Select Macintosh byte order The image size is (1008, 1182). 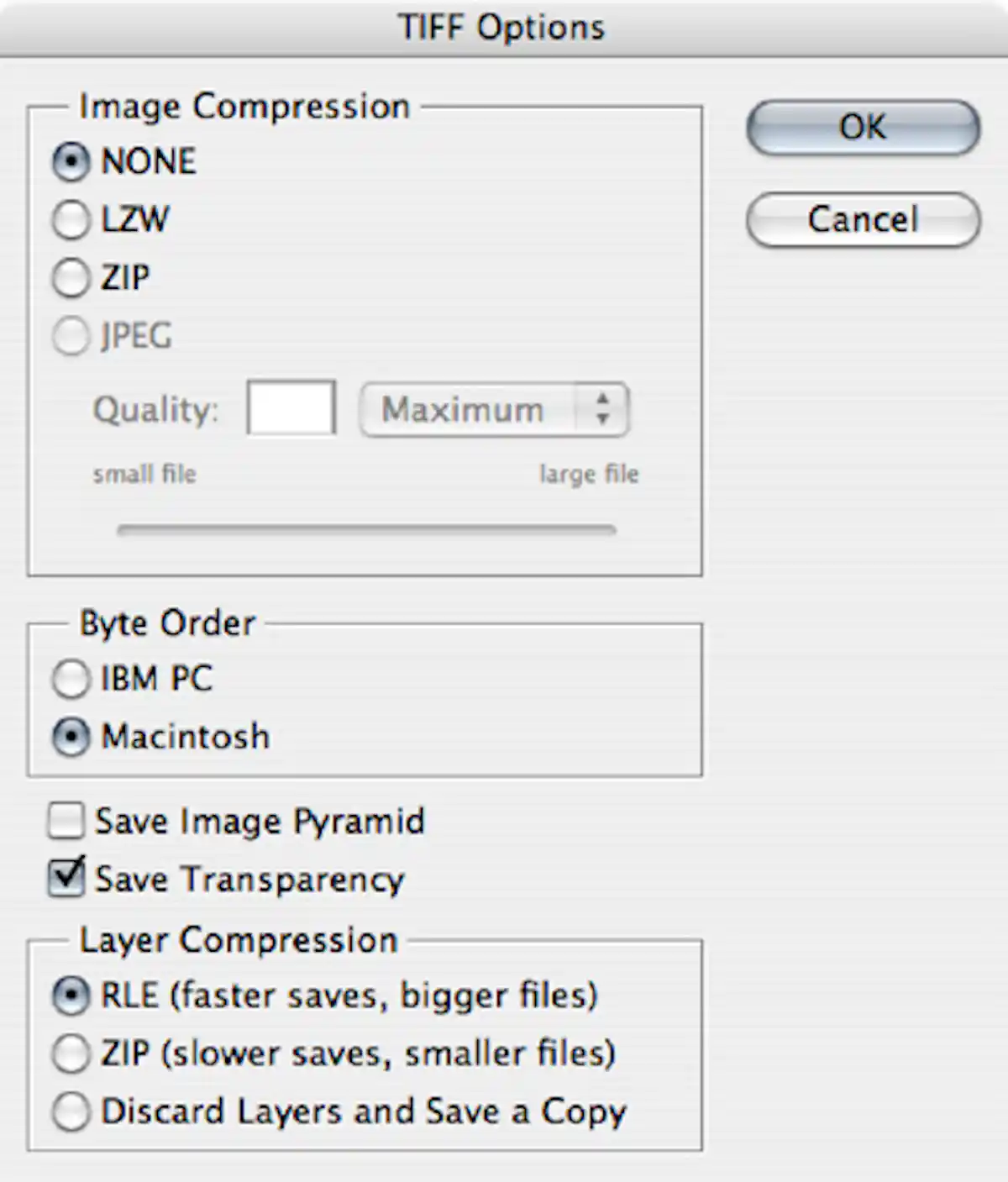(71, 737)
